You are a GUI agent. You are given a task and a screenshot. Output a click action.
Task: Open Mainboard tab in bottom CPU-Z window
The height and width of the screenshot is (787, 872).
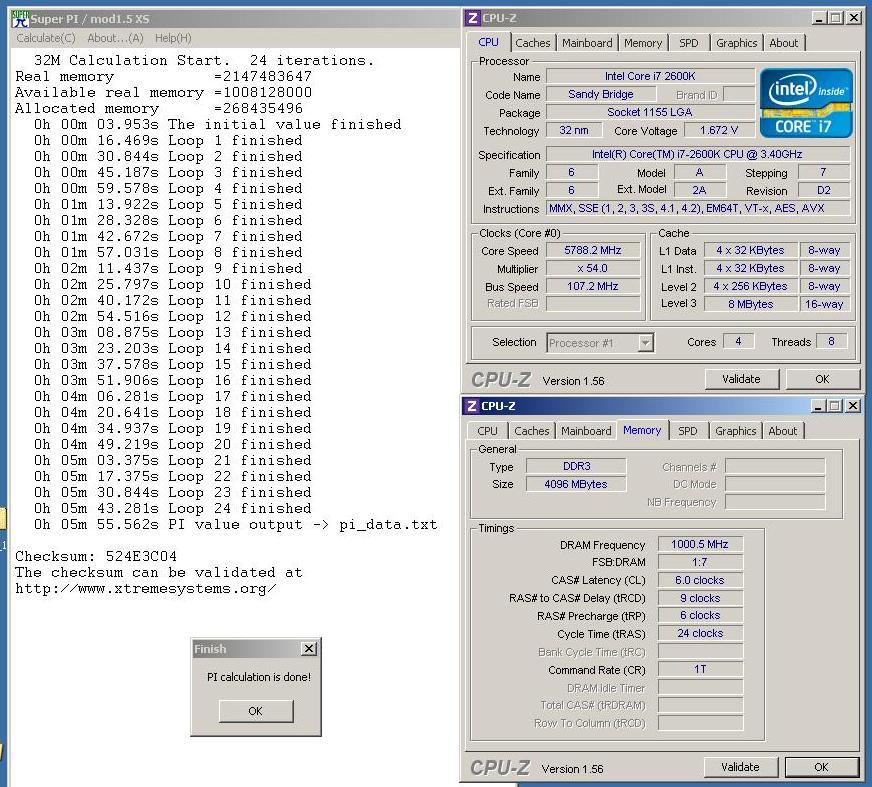point(586,431)
